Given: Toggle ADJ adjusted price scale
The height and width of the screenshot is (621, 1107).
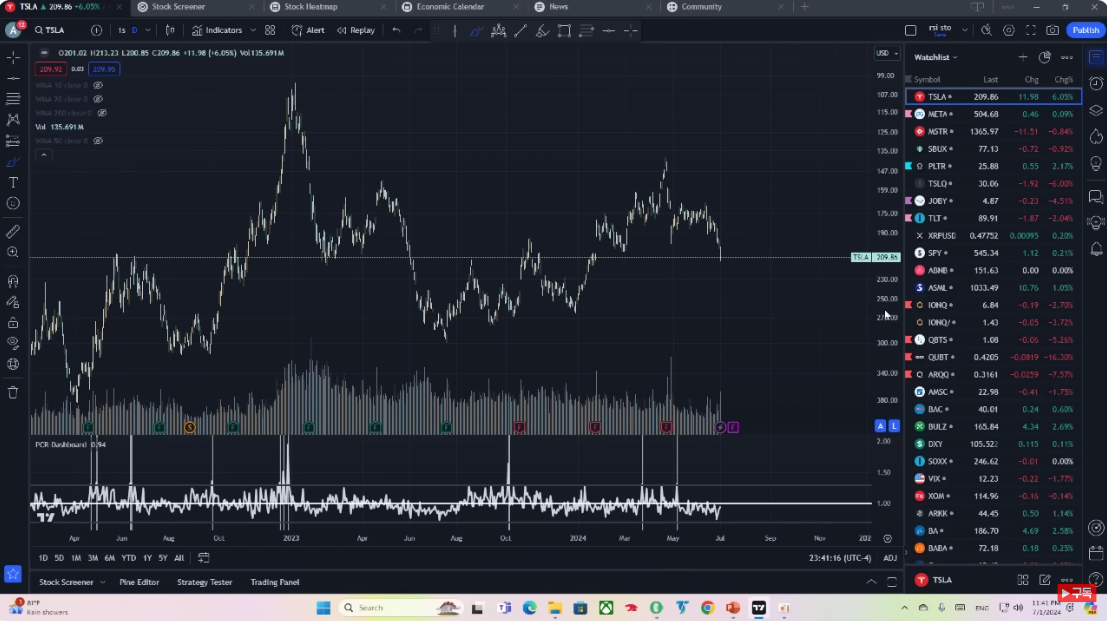Looking at the screenshot, I should click(890, 558).
